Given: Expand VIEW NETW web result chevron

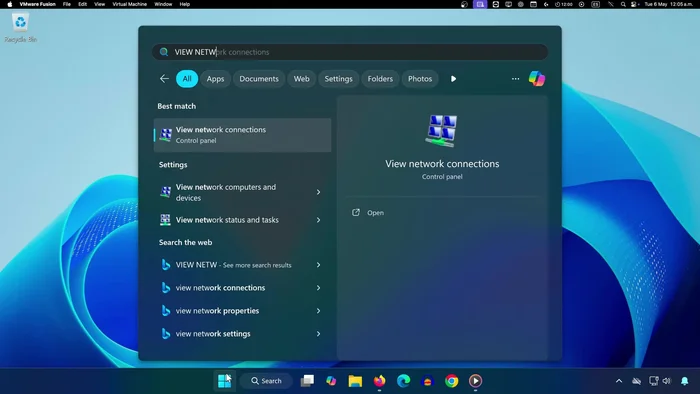Looking at the screenshot, I should pyautogui.click(x=318, y=265).
